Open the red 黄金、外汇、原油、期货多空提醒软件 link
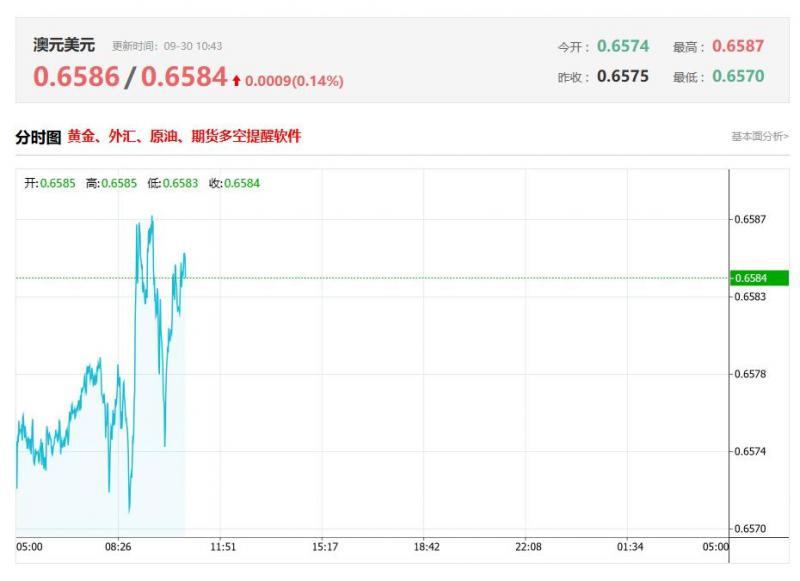 [184, 136]
